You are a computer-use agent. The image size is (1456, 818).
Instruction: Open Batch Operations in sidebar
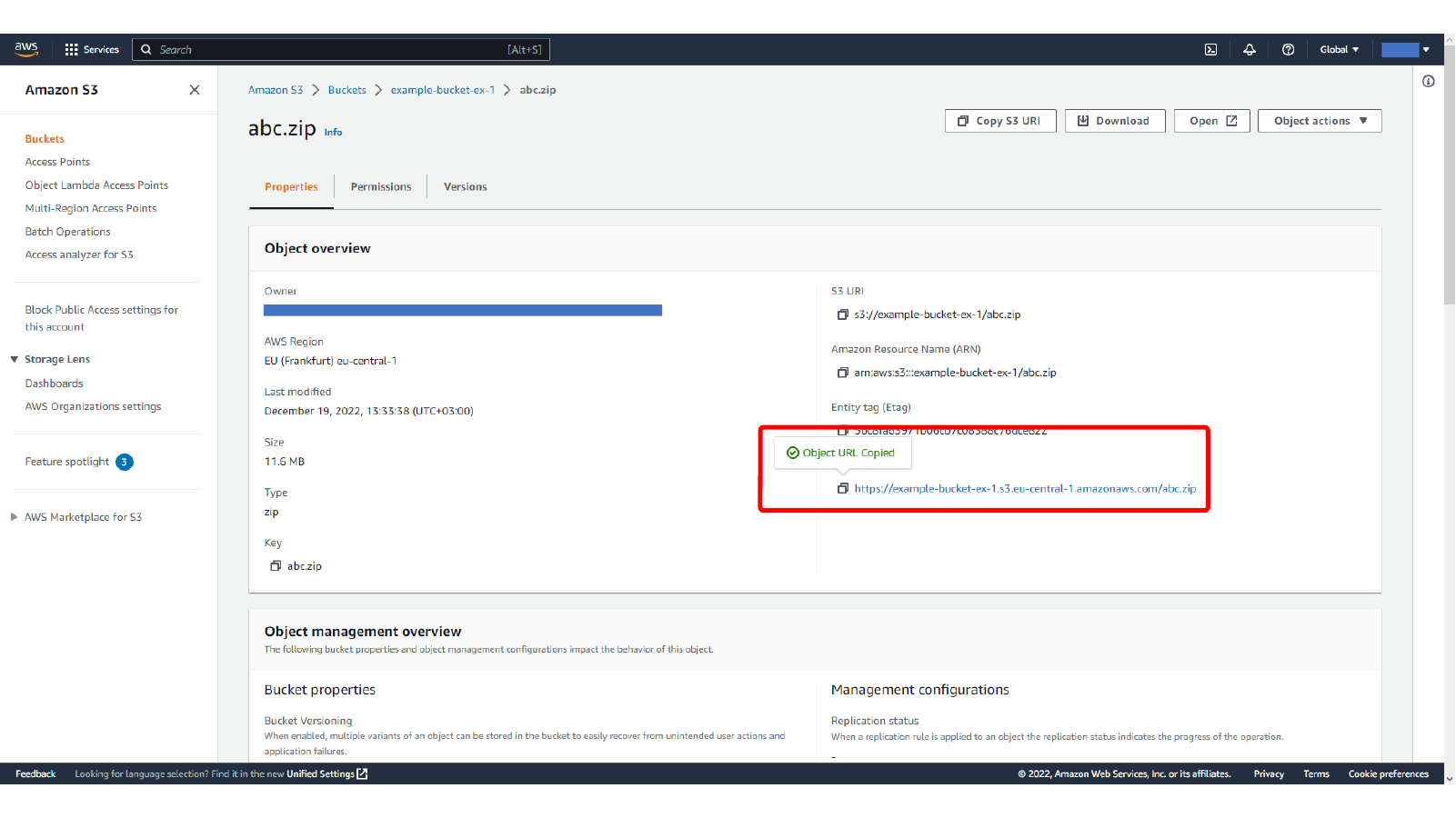point(68,232)
